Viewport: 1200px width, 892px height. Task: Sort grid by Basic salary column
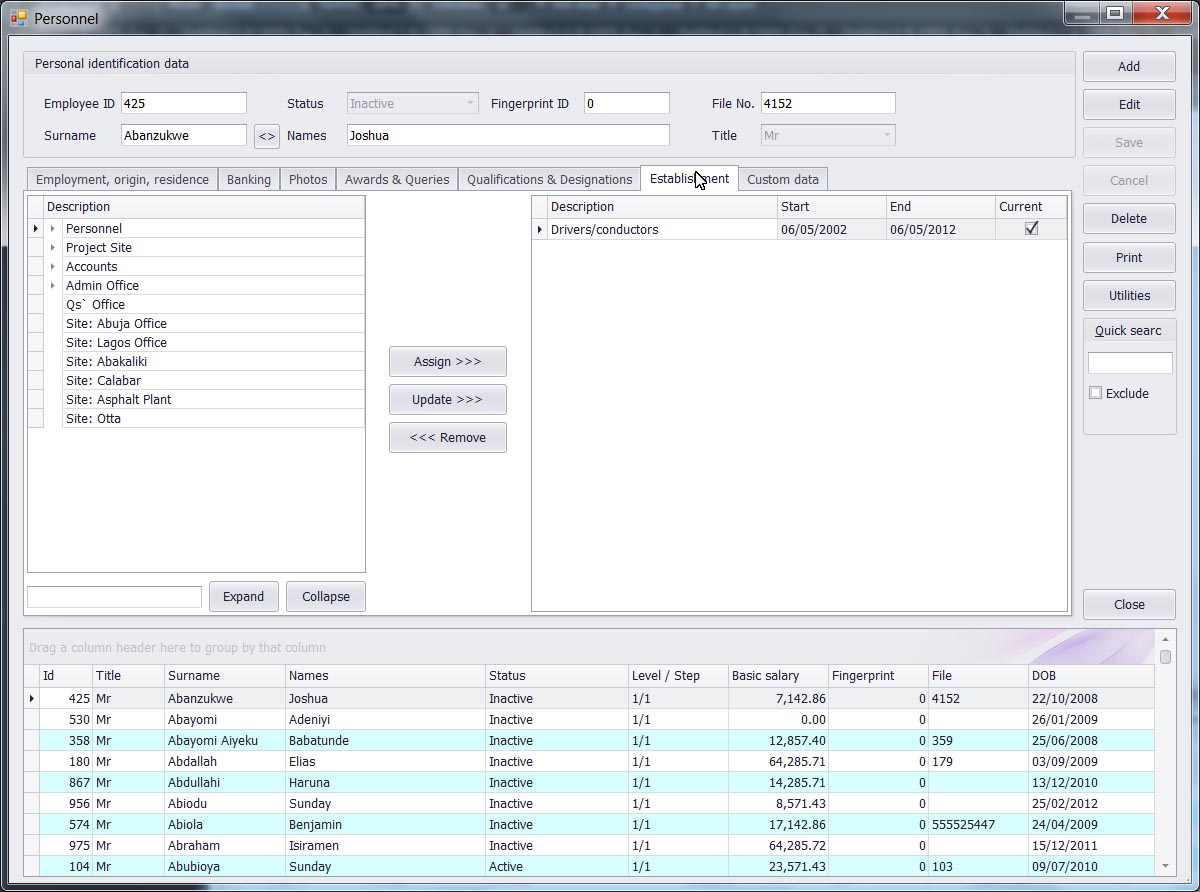click(x=777, y=676)
